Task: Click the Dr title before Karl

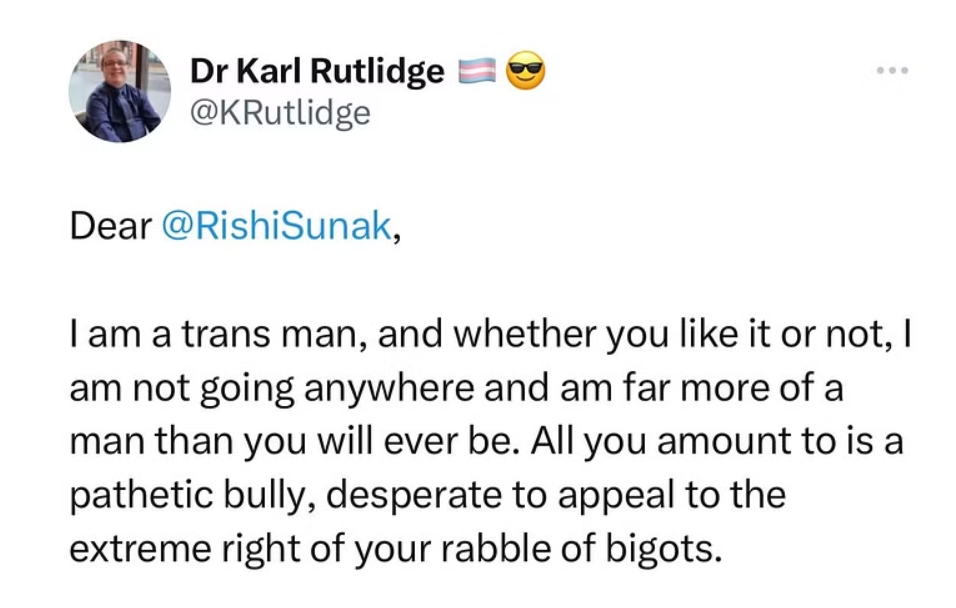Action: point(208,71)
